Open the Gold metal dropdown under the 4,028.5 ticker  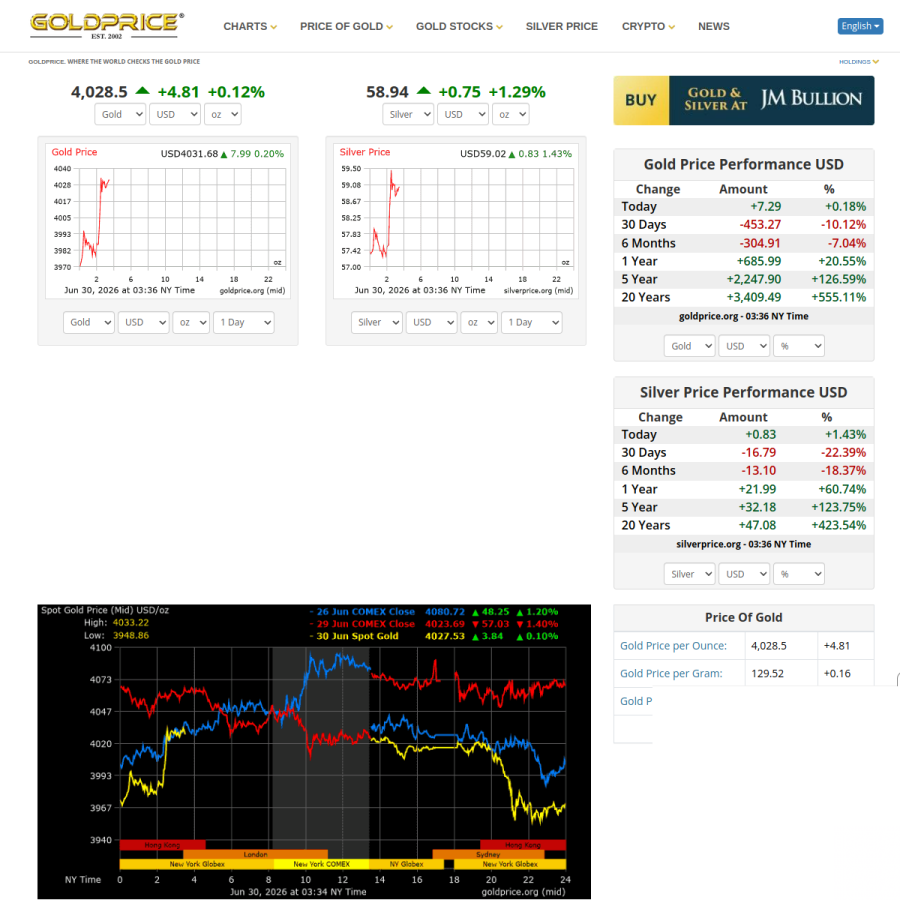pyautogui.click(x=120, y=114)
